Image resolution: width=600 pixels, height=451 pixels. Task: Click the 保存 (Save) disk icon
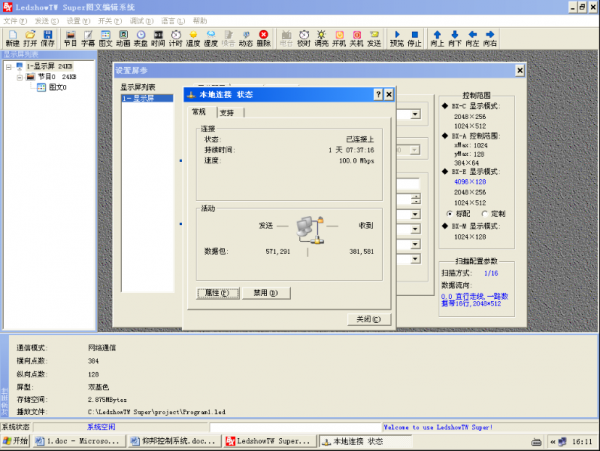click(47, 39)
